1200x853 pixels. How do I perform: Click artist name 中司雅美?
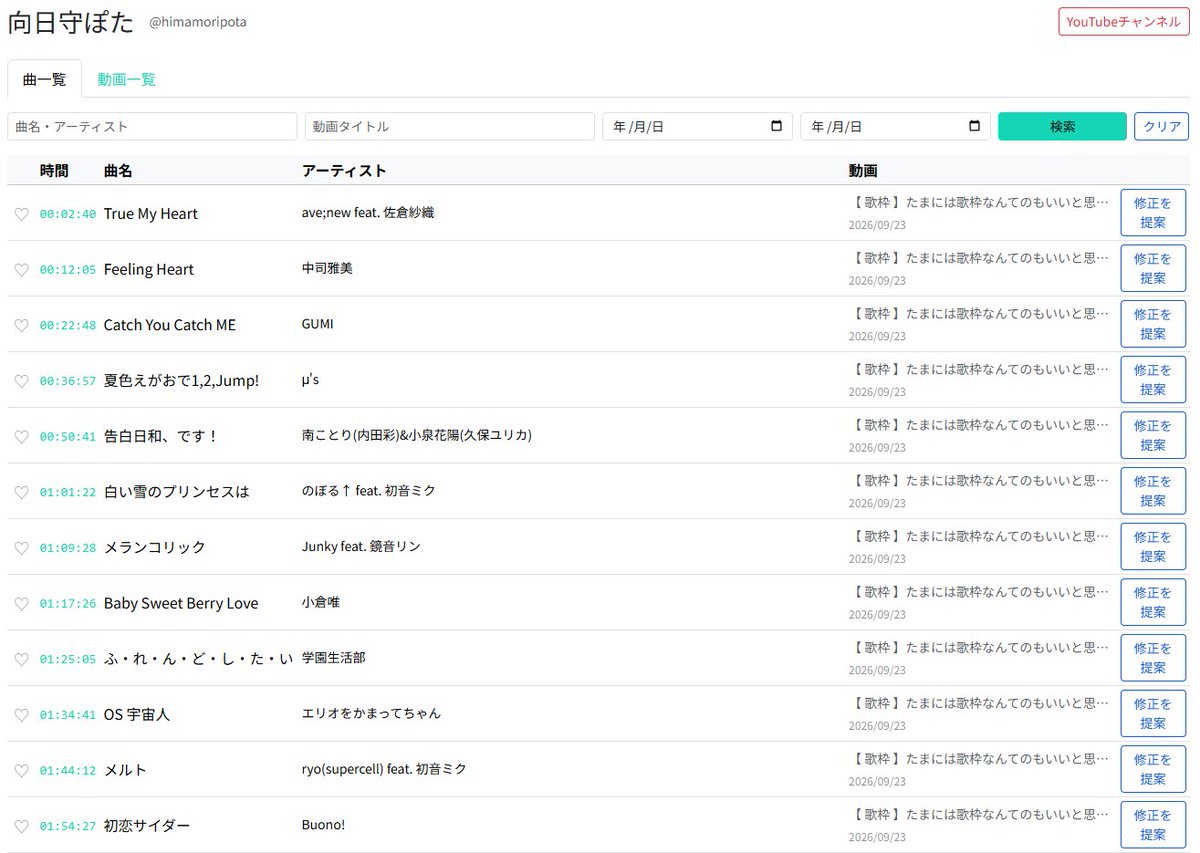[327, 268]
